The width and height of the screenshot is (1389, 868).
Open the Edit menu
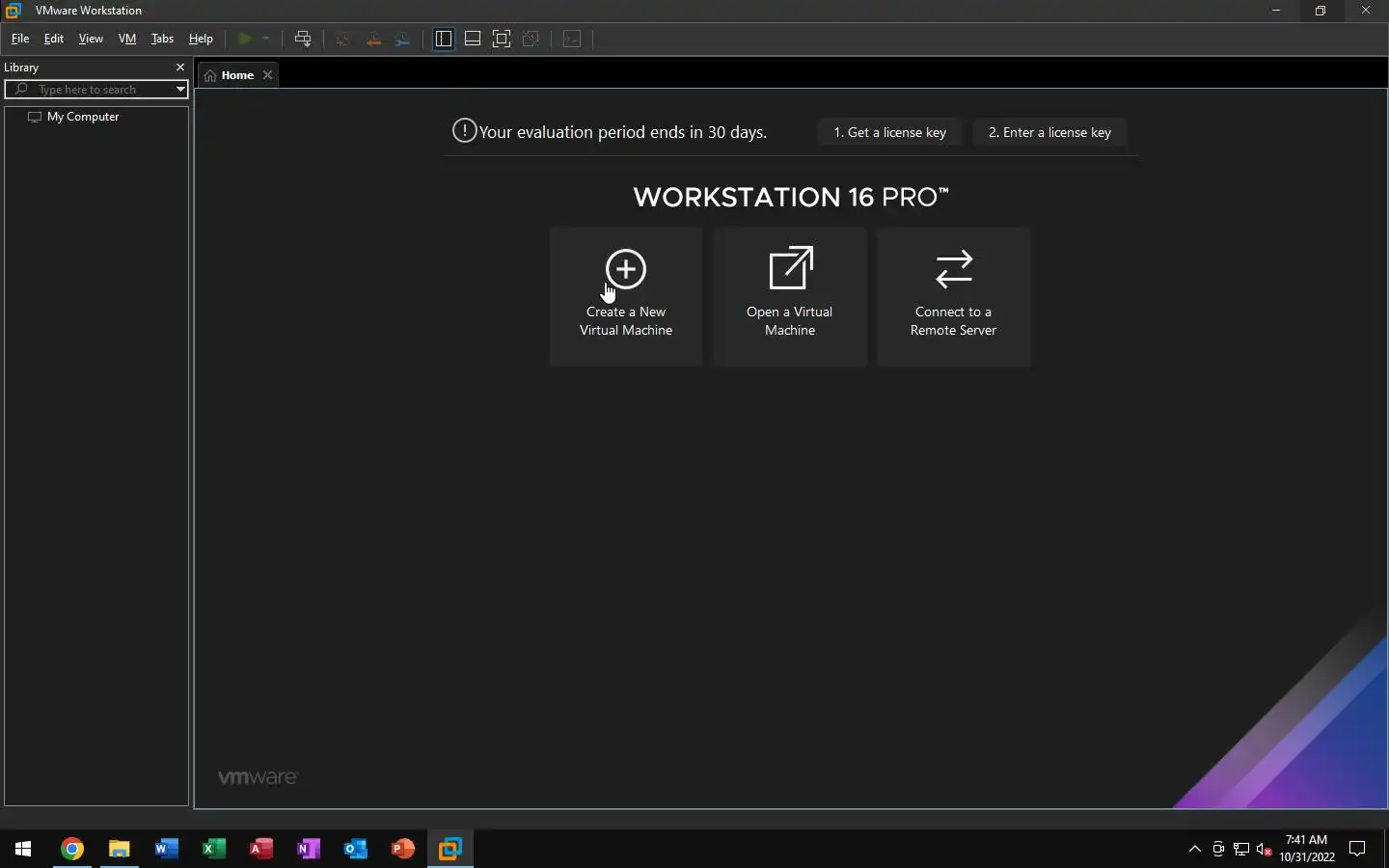click(x=54, y=39)
